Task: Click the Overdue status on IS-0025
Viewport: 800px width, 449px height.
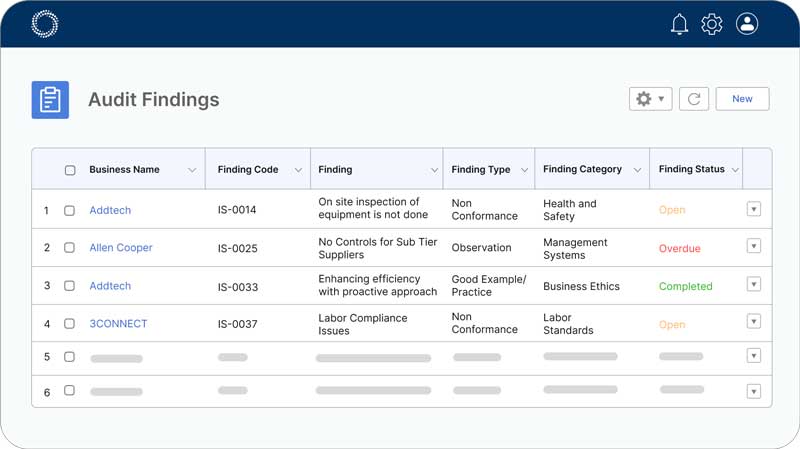Action: tap(680, 248)
